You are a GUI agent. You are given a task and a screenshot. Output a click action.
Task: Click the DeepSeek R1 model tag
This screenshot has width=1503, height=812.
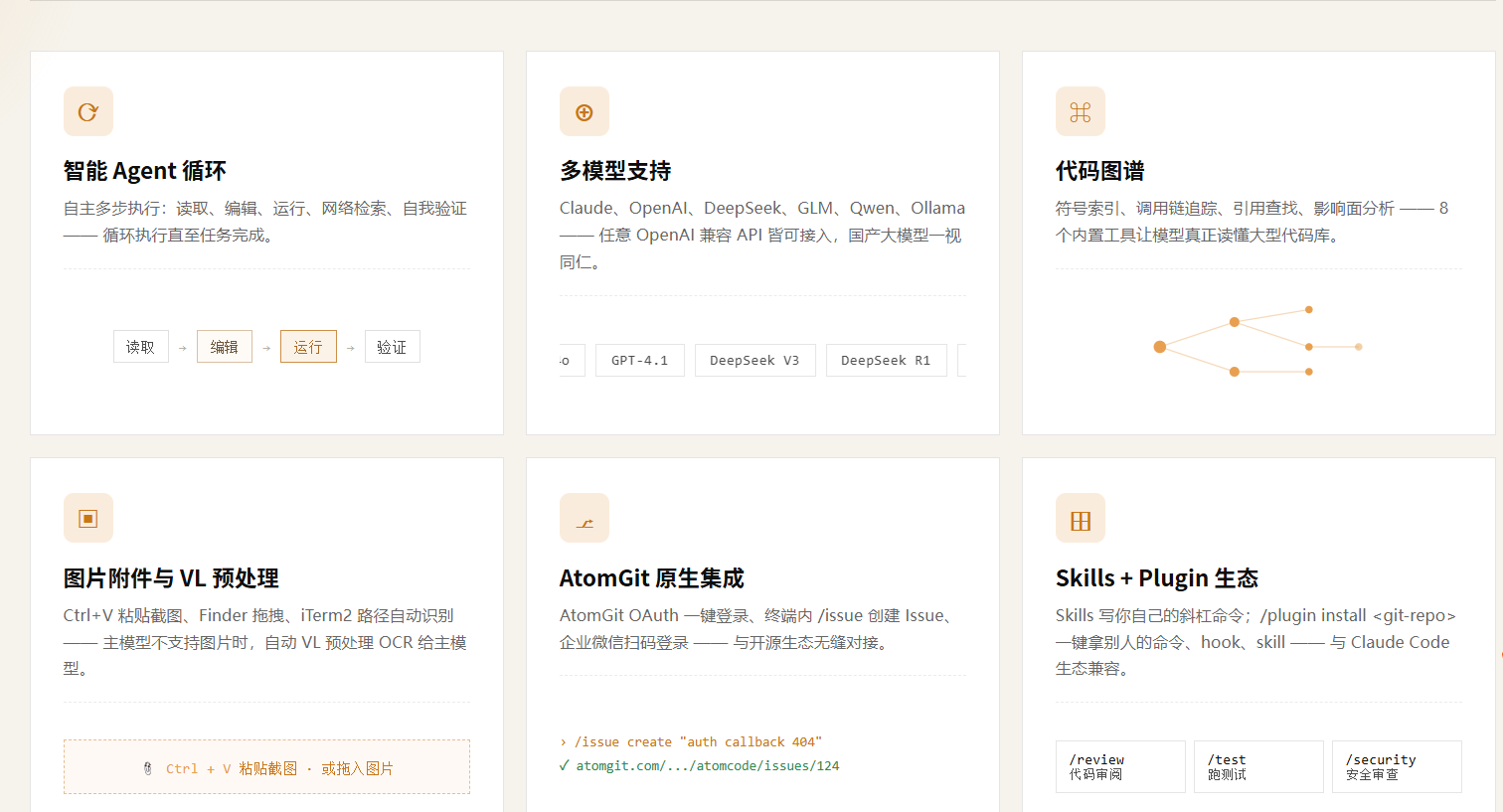(886, 360)
